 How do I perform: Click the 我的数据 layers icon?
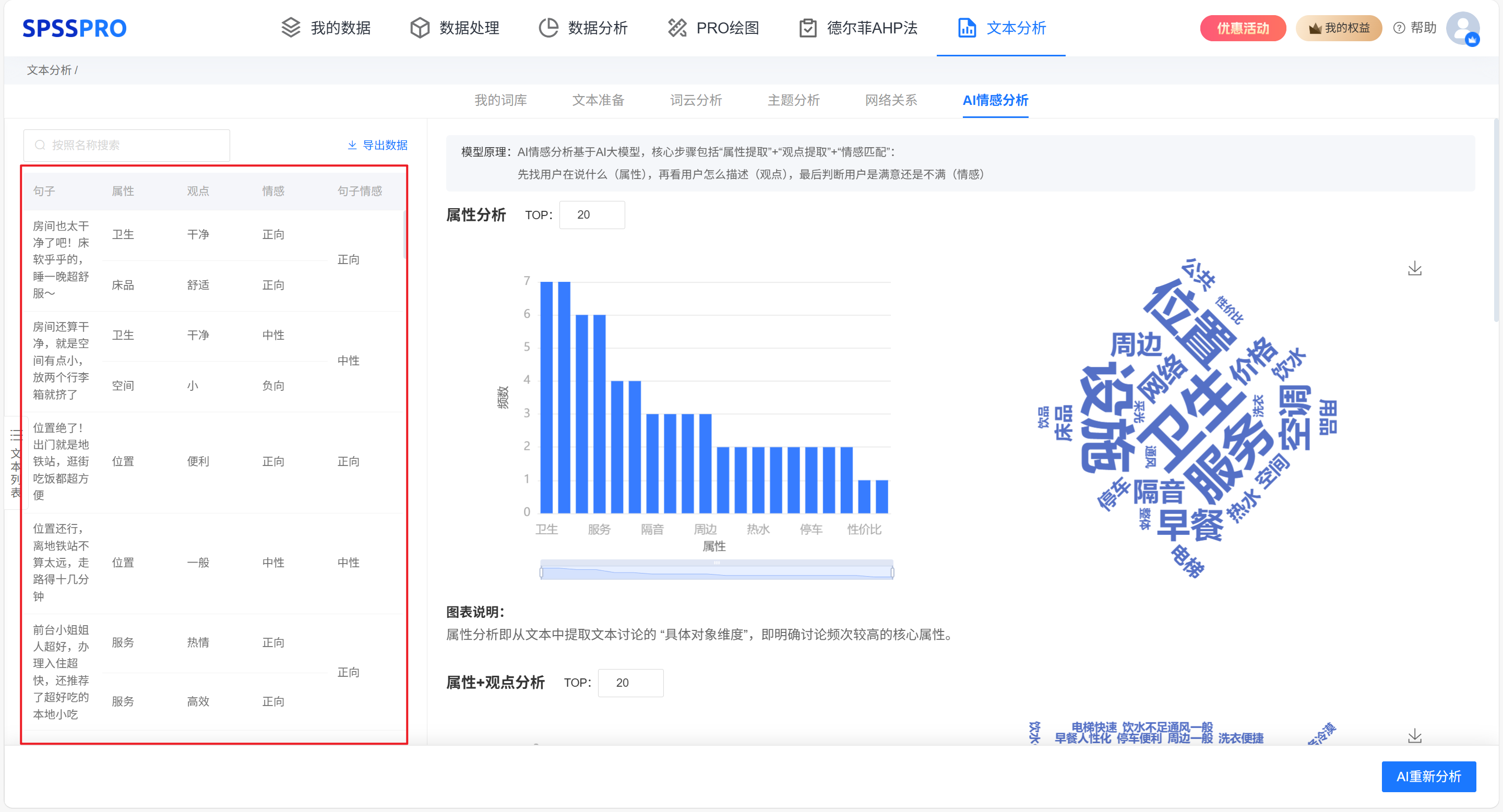coord(291,28)
